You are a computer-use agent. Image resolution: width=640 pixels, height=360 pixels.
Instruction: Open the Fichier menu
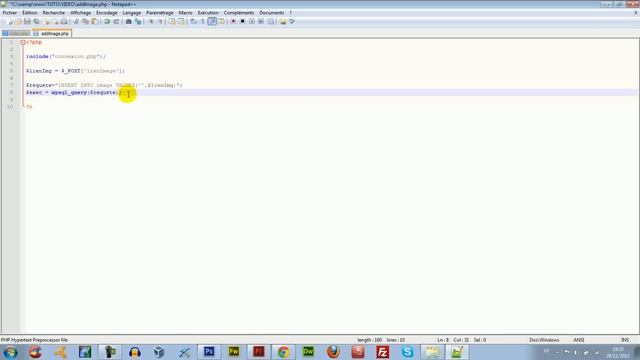10,13
